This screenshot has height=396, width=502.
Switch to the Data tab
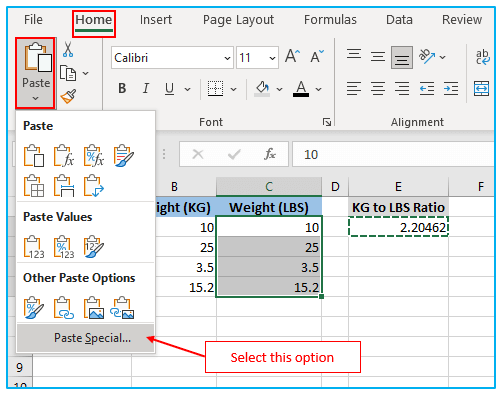tap(399, 20)
